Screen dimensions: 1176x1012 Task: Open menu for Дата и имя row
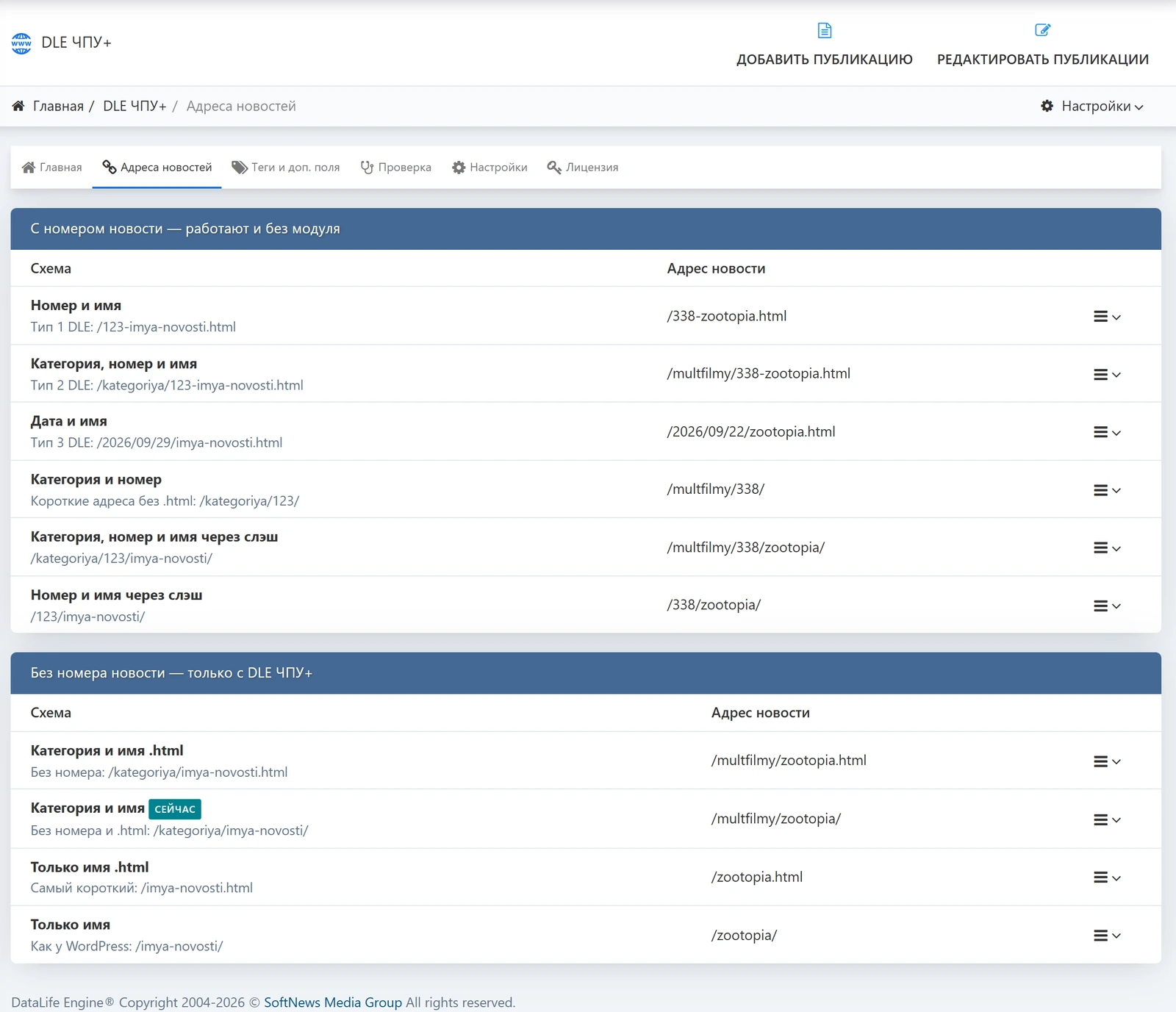[1107, 432]
